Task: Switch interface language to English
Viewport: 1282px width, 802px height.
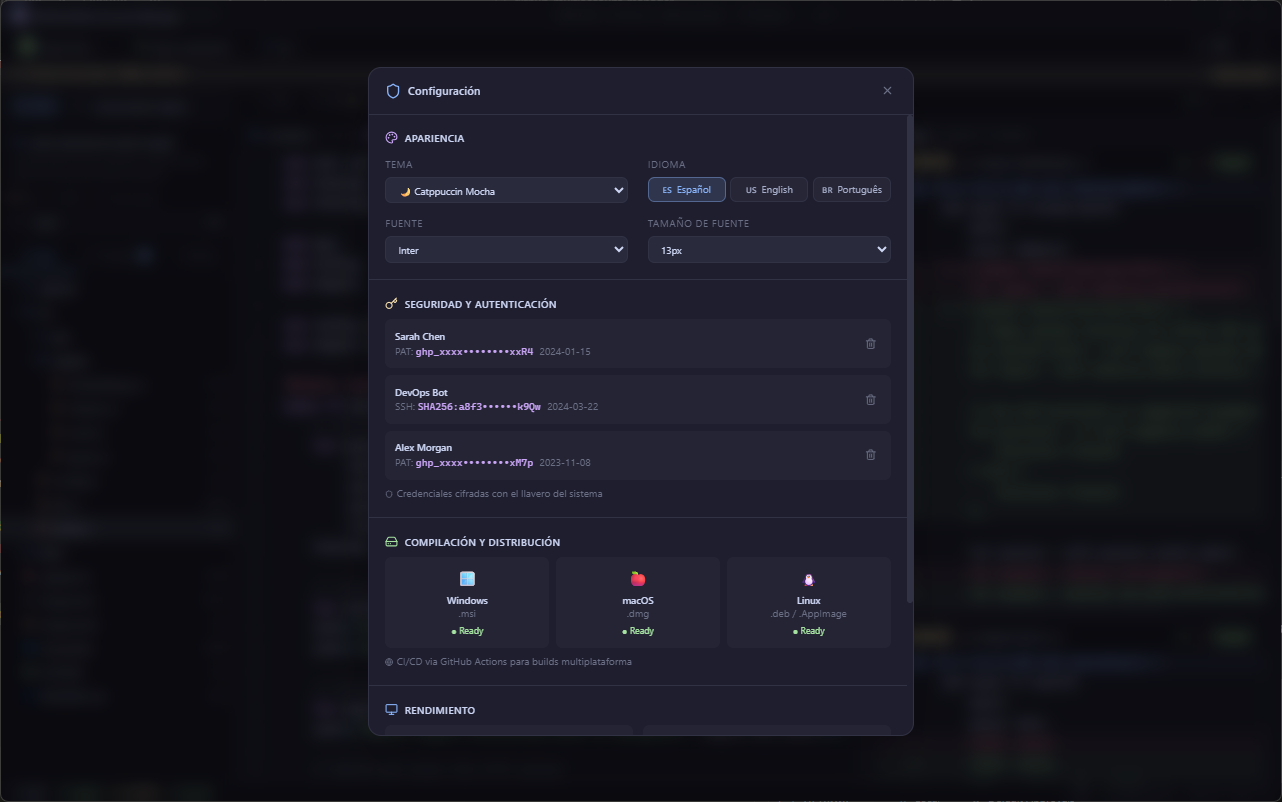Action: pos(768,189)
